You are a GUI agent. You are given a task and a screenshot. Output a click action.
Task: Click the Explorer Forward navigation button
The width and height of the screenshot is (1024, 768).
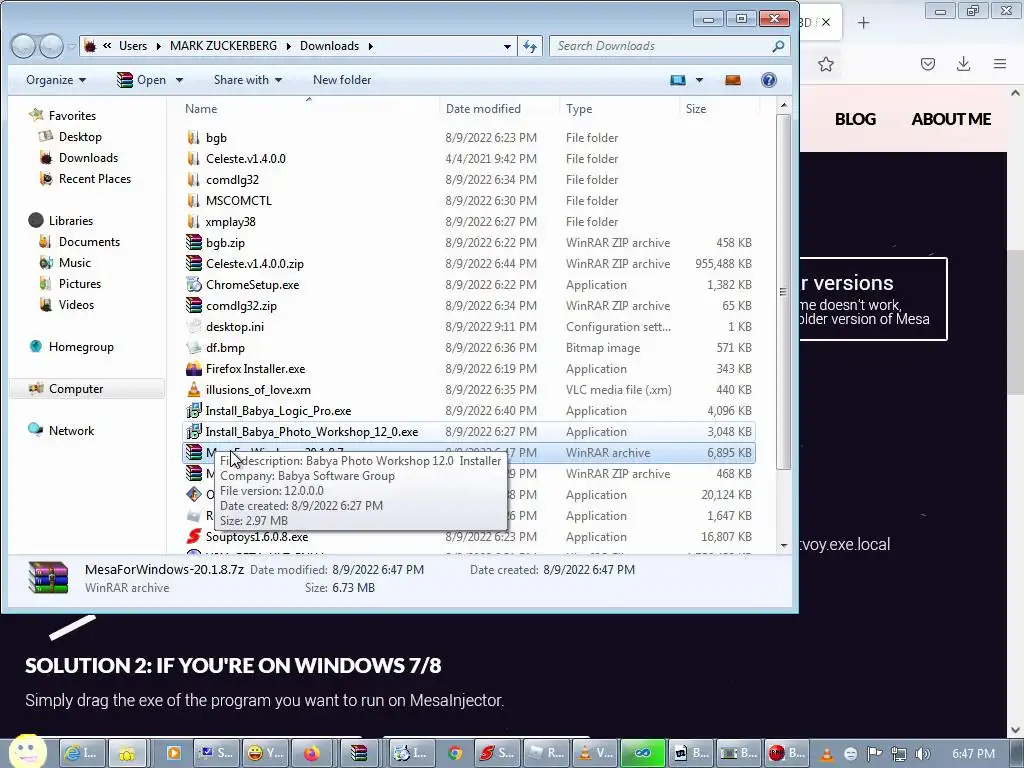[x=51, y=46]
